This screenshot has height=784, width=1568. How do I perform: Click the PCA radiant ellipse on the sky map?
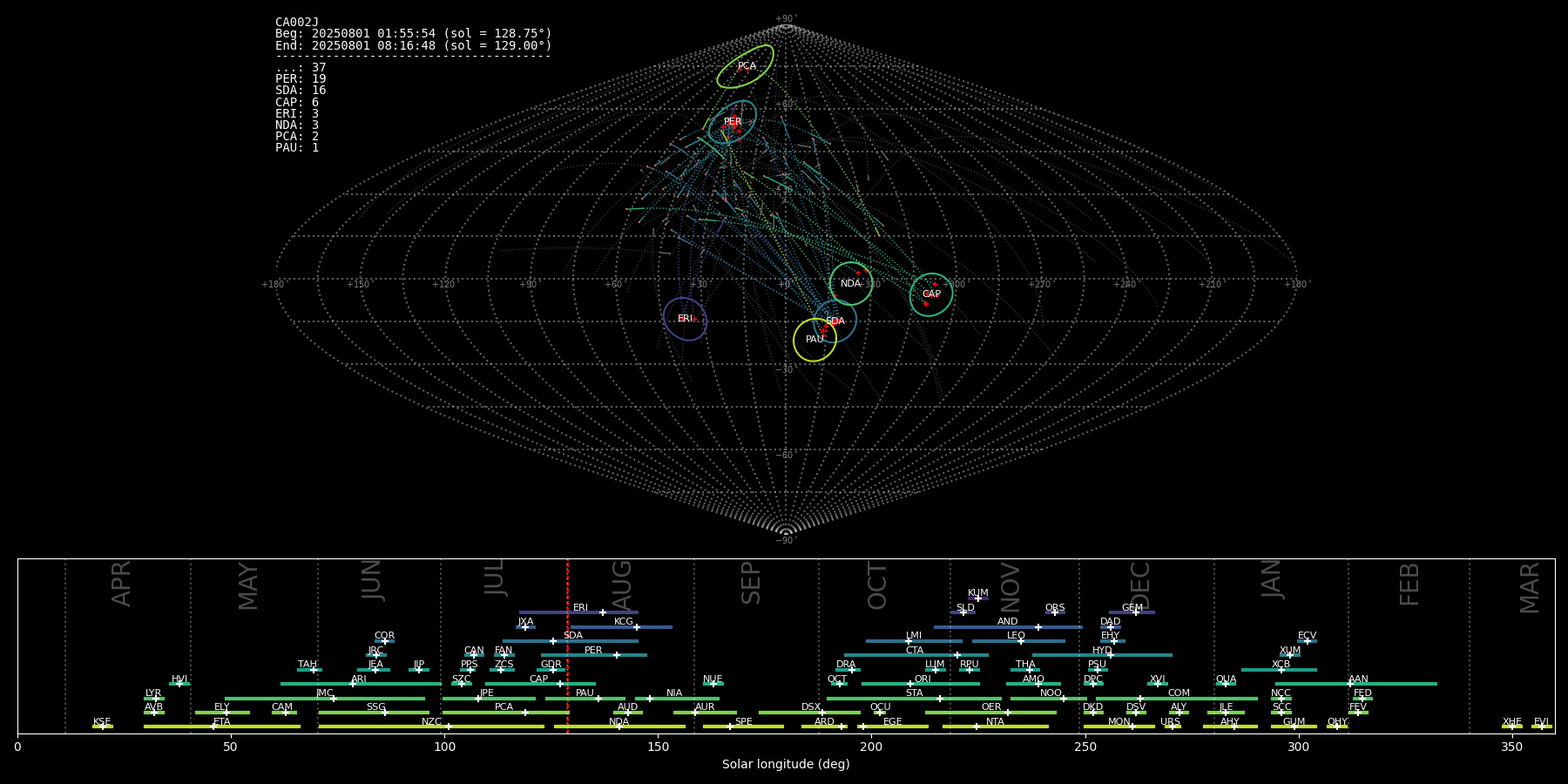click(x=745, y=66)
